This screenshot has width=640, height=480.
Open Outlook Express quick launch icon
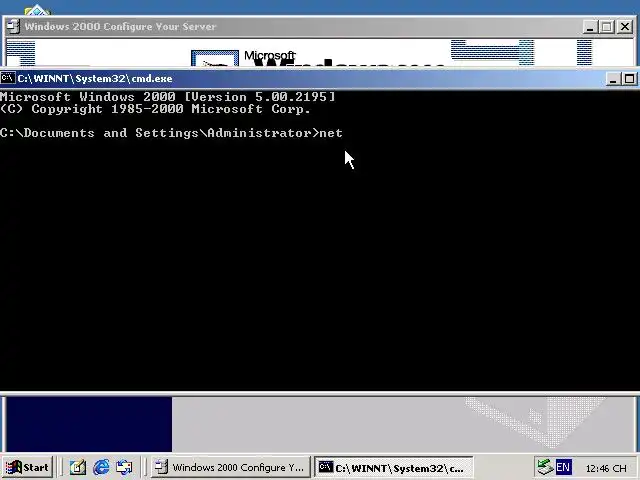pos(124,467)
